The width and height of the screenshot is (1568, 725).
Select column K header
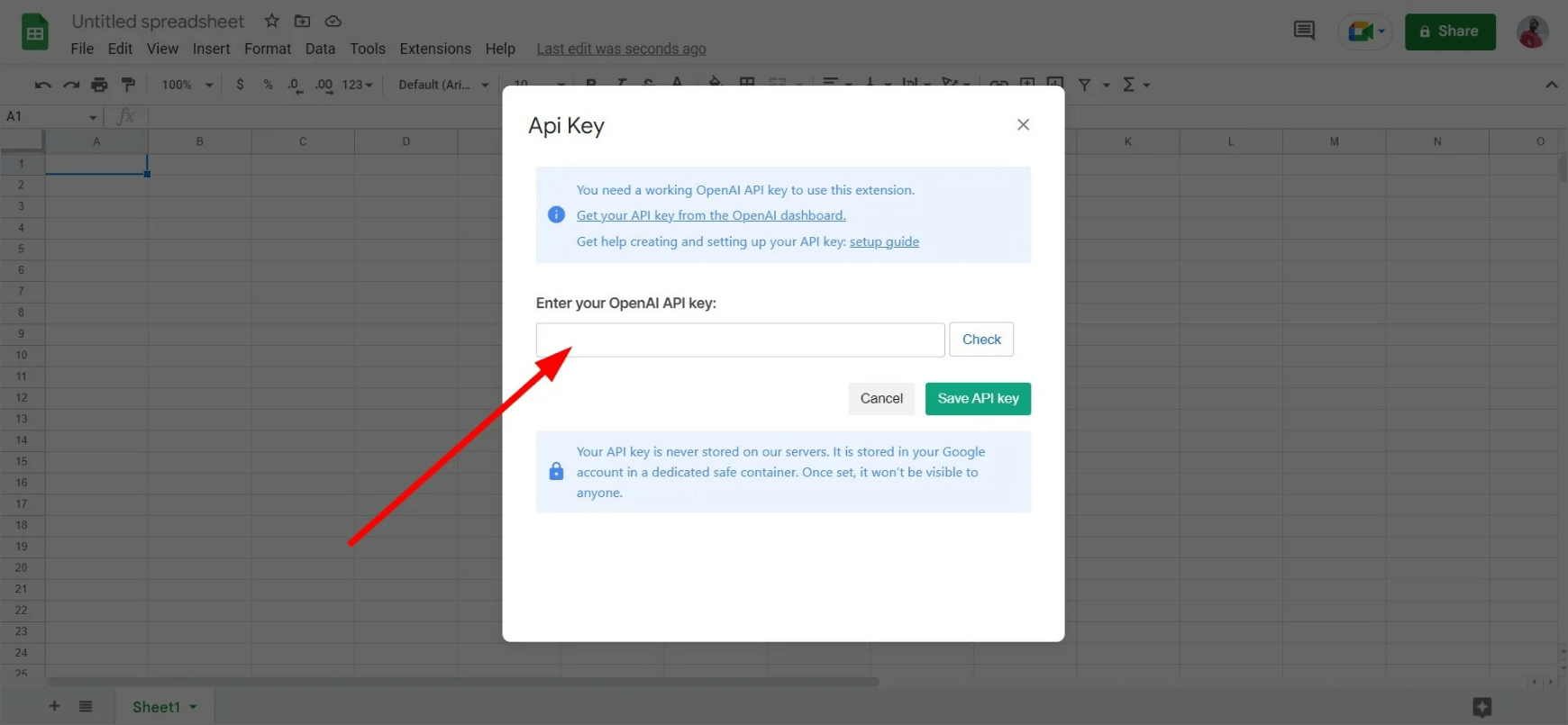pos(1127,141)
